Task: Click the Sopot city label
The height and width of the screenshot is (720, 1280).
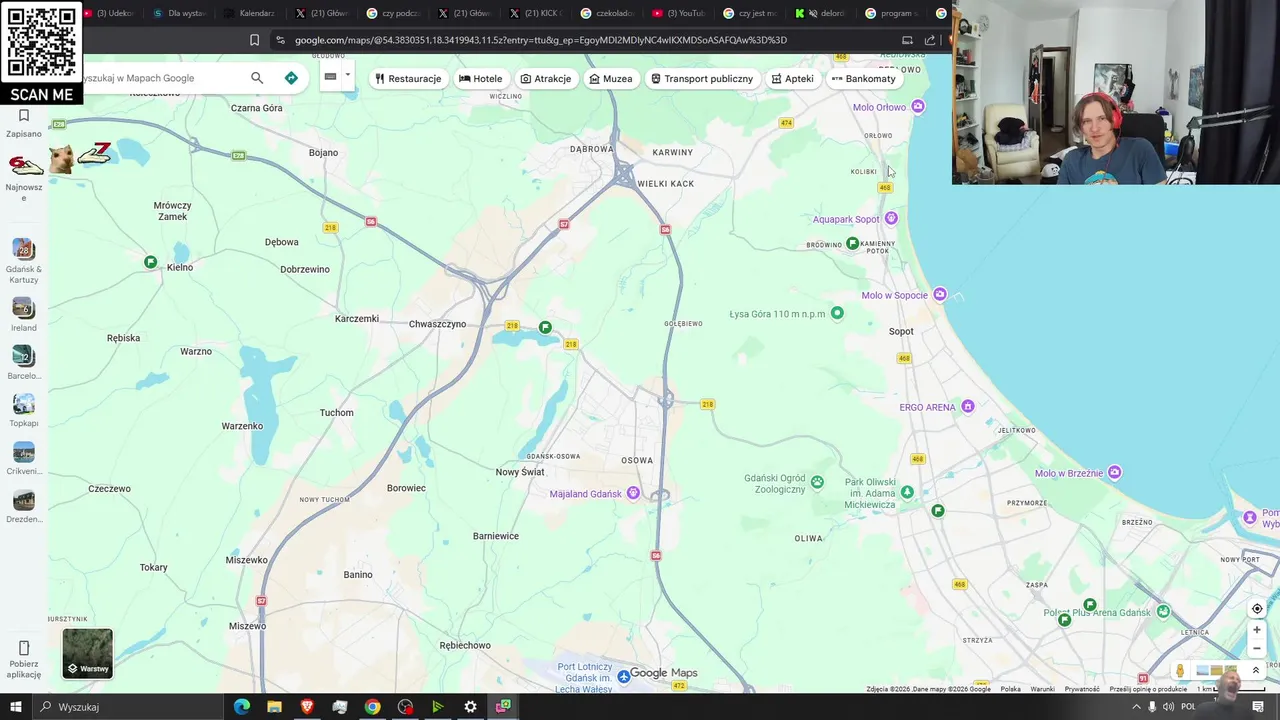Action: [901, 331]
